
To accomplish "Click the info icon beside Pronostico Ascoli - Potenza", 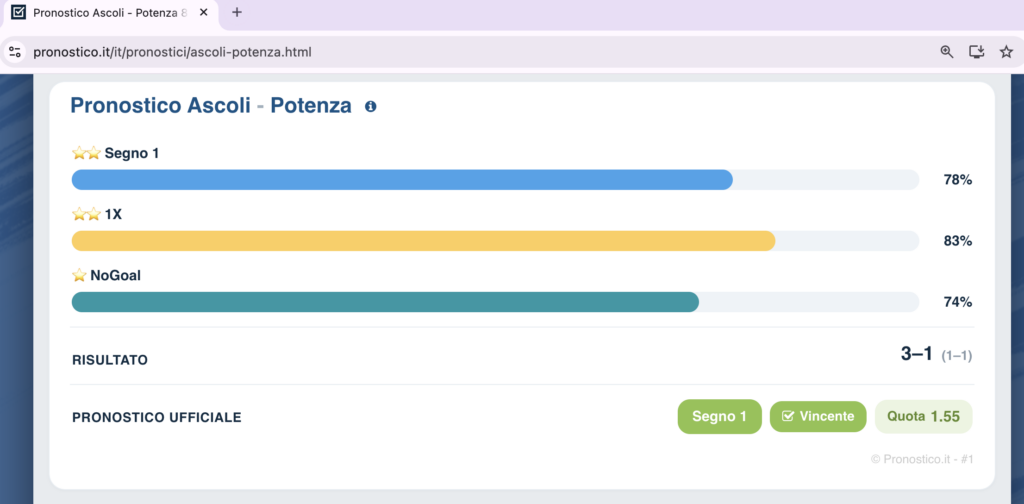I will pyautogui.click(x=370, y=106).
